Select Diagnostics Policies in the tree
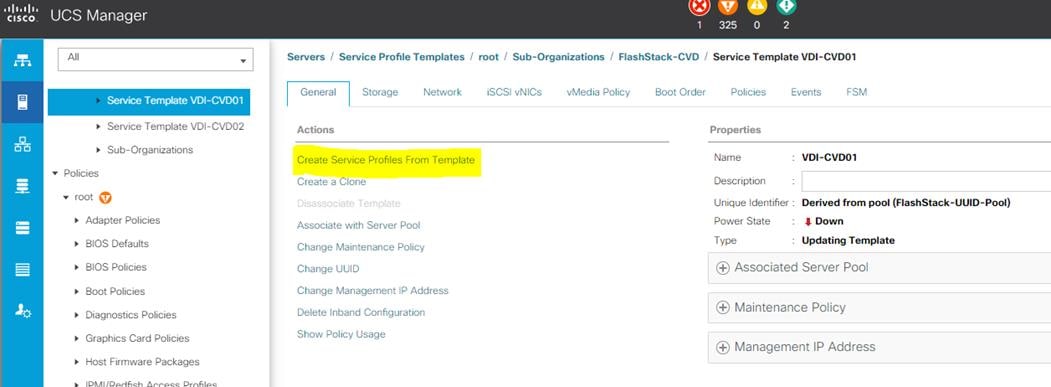The width and height of the screenshot is (1051, 387). (131, 315)
